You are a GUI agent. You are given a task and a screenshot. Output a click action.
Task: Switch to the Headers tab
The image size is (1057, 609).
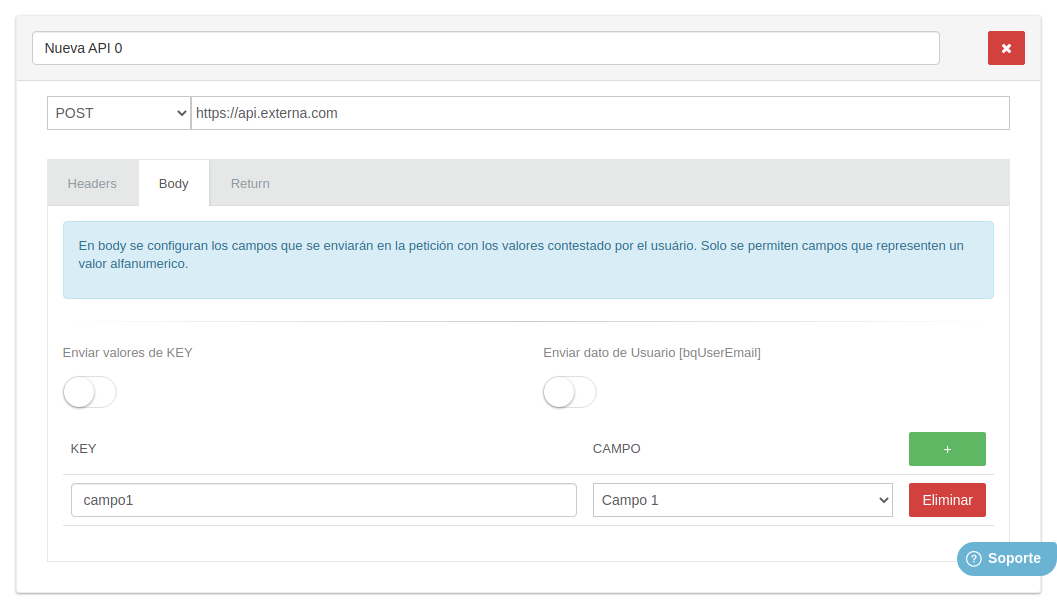92,183
